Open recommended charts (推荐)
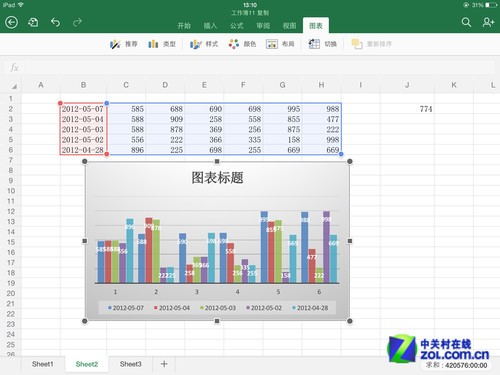 pyautogui.click(x=123, y=44)
